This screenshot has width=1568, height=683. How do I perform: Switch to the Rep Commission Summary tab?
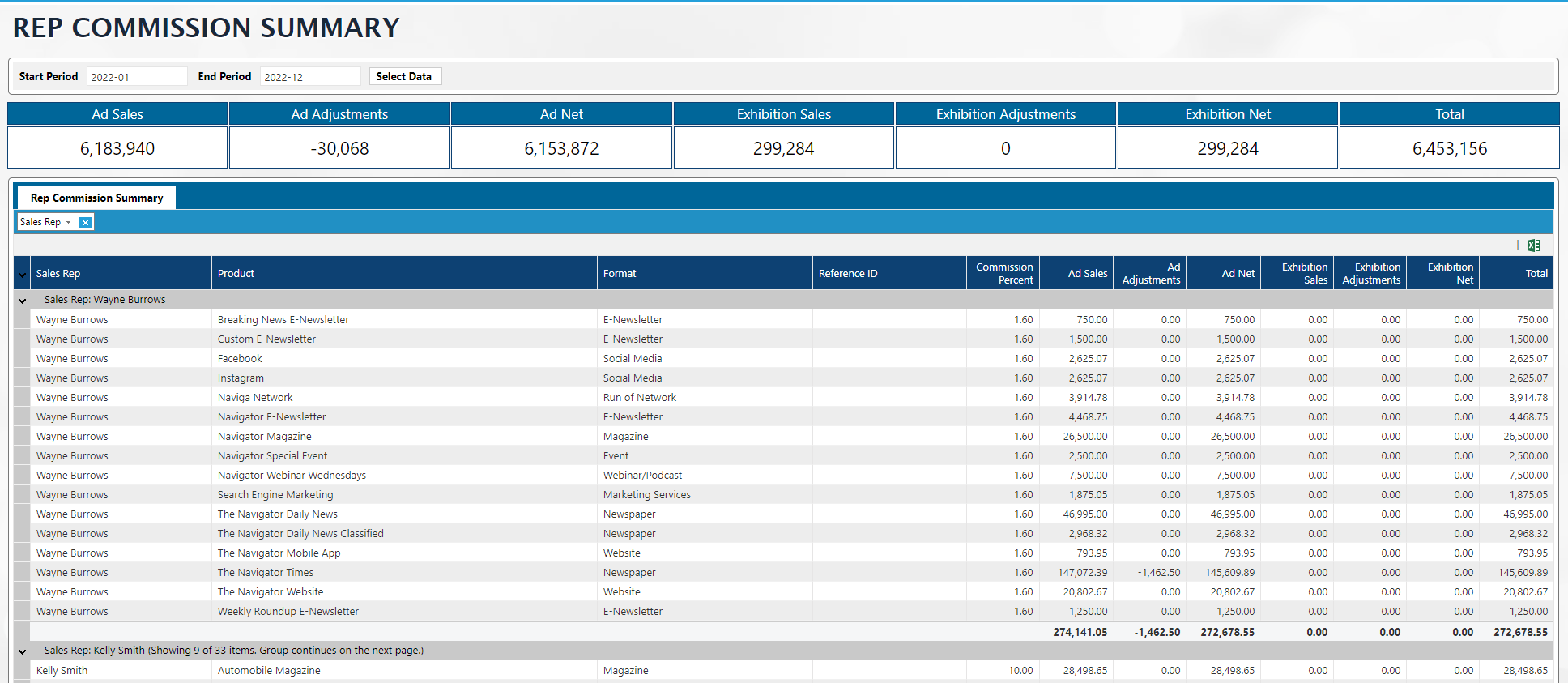click(x=96, y=198)
